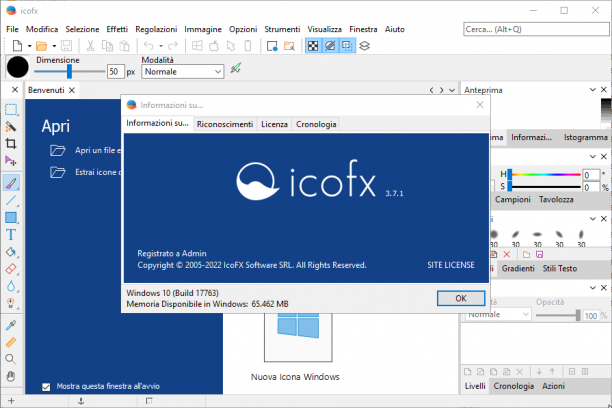Image resolution: width=612 pixels, height=408 pixels.
Task: Switch to the Istogramma tab
Action: (585, 137)
